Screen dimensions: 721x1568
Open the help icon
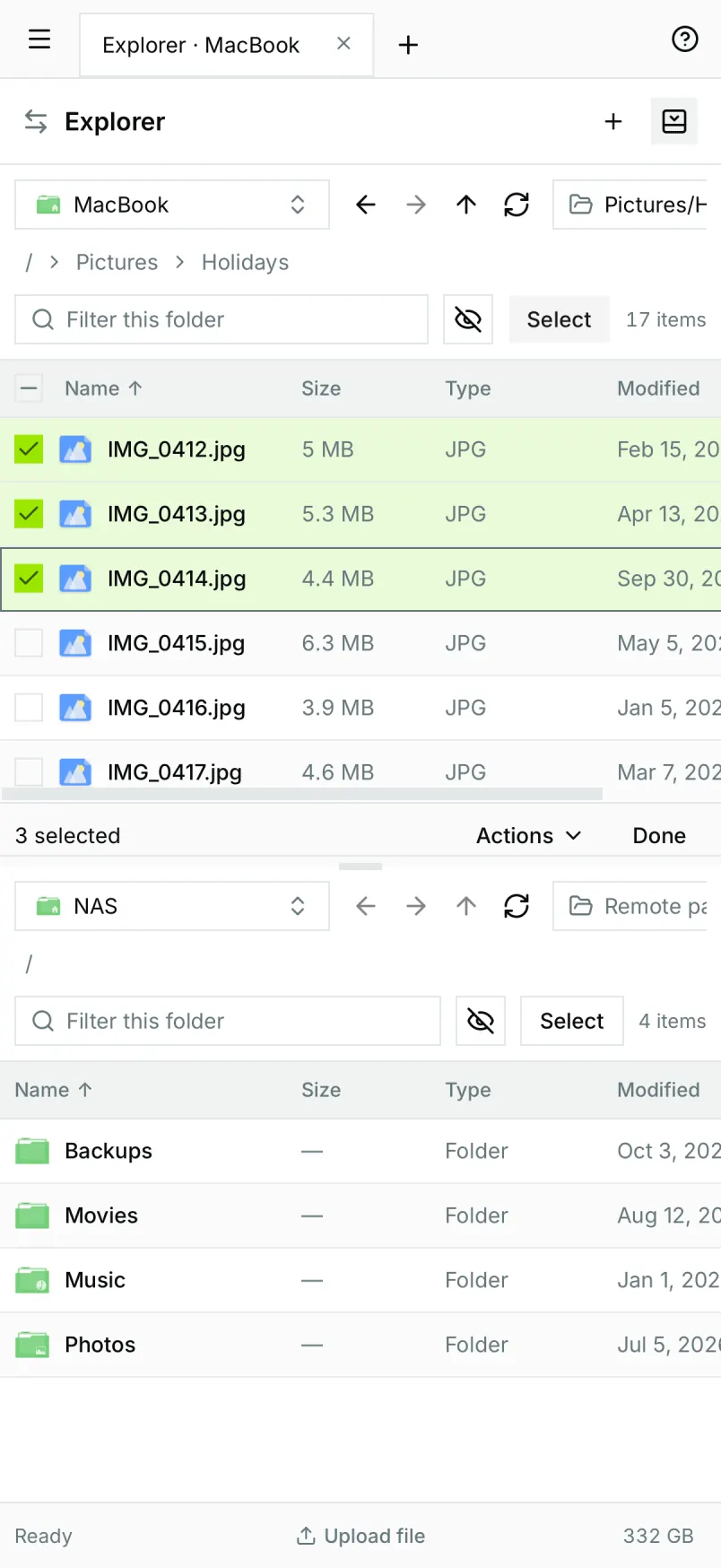685,39
